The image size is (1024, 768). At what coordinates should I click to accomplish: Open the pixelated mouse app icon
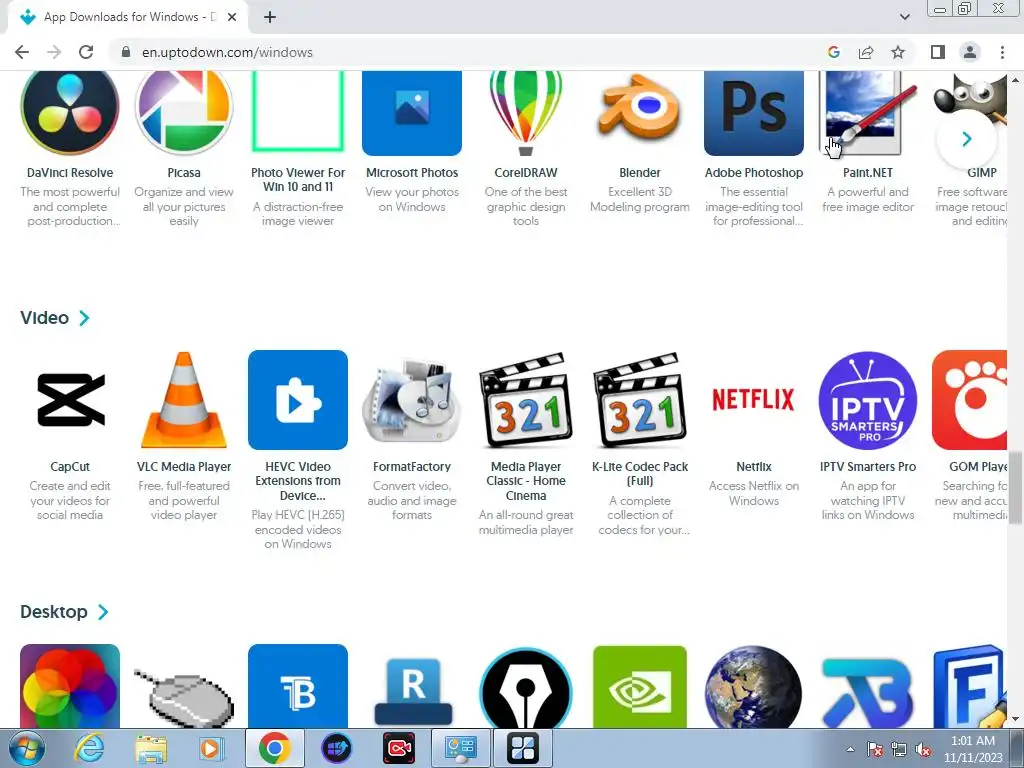[x=184, y=696]
